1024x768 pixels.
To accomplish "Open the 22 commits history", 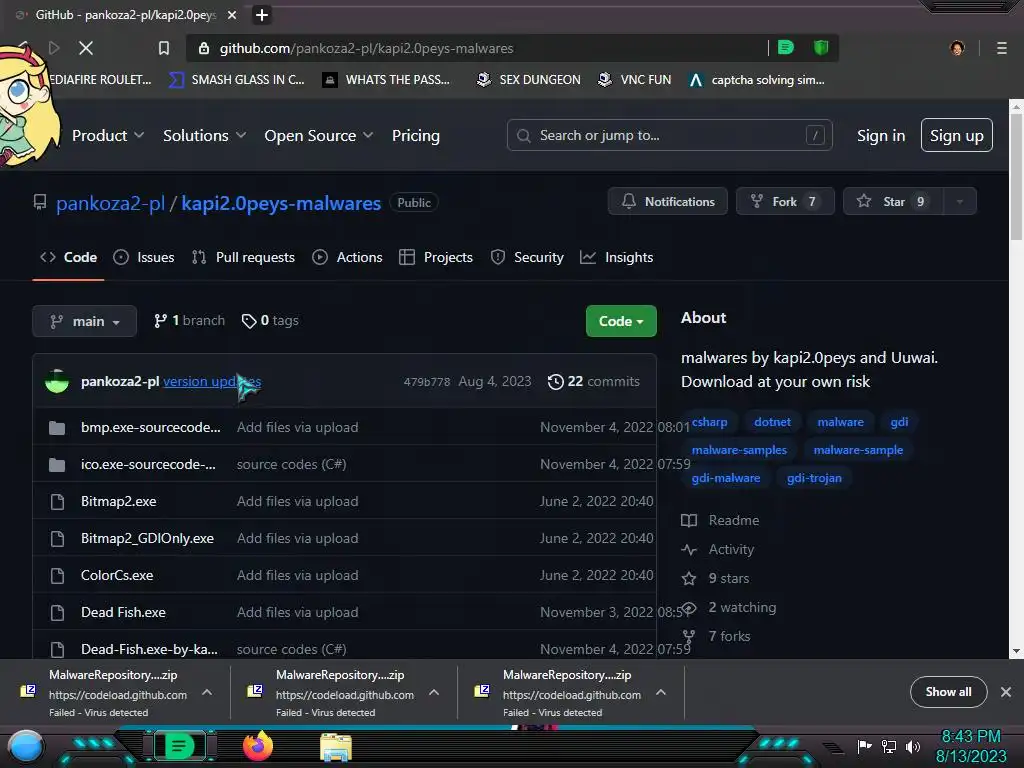I will click(x=594, y=381).
